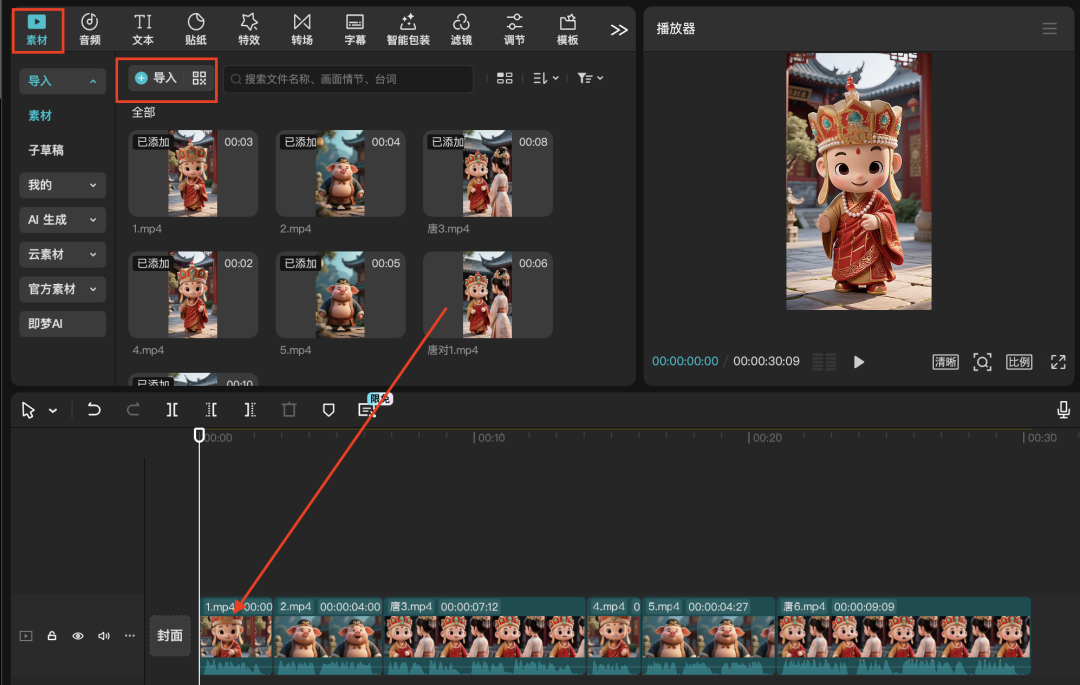Click the media search input field
1080x685 pixels.
tap(350, 79)
